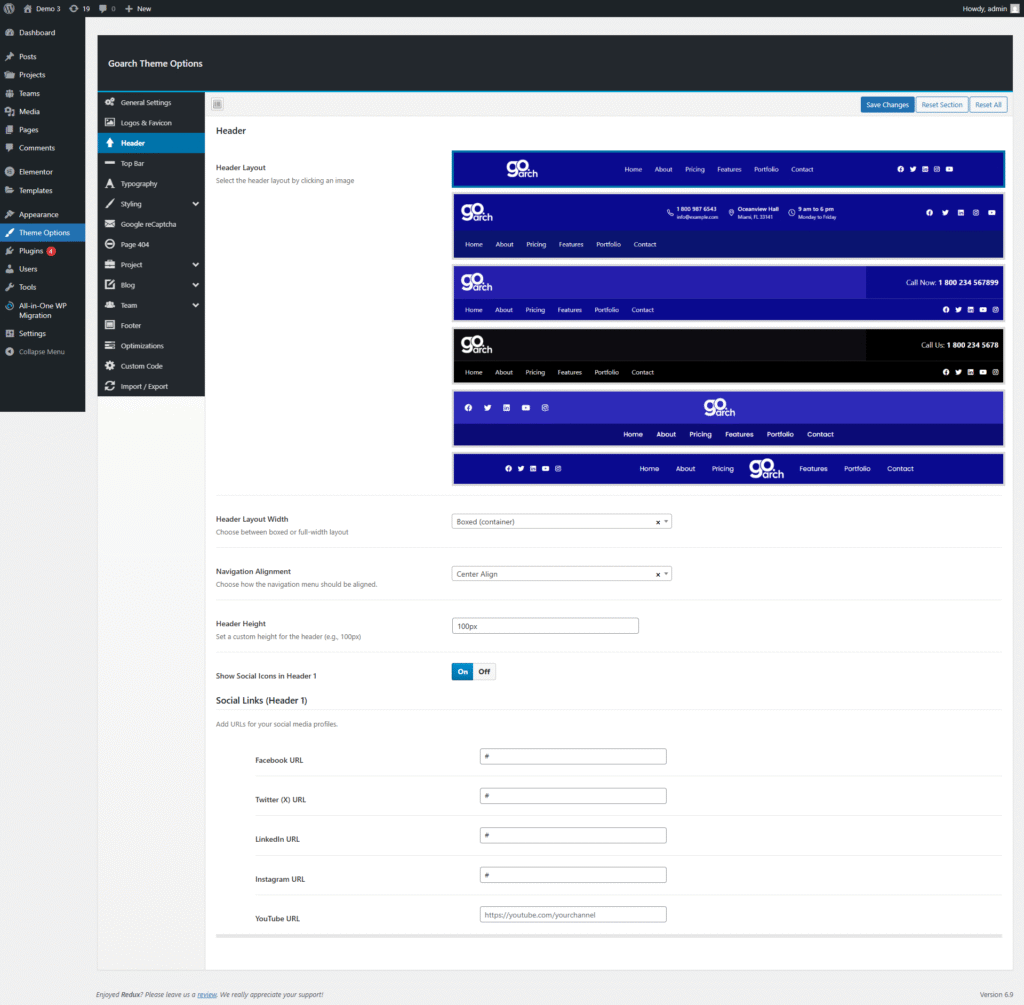Open the WordPress Settings menu
Viewport: 1024px width, 1005px height.
pos(42,334)
